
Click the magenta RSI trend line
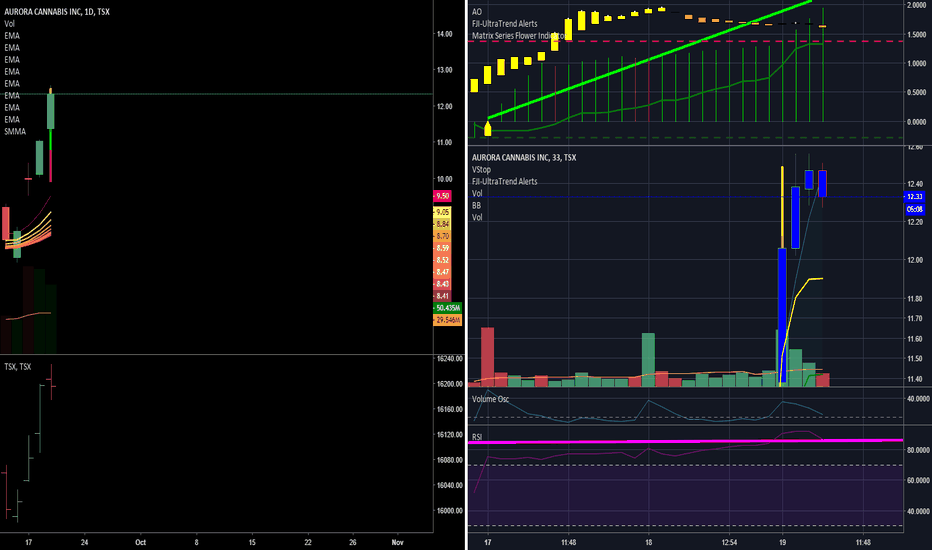pos(685,441)
